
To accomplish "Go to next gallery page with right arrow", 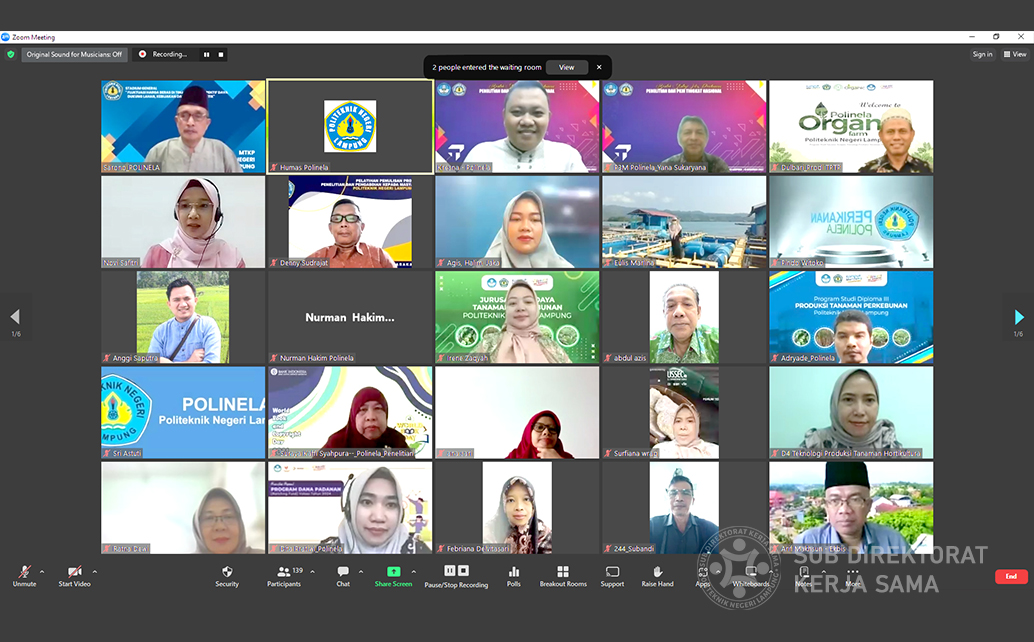I will [x=1018, y=317].
